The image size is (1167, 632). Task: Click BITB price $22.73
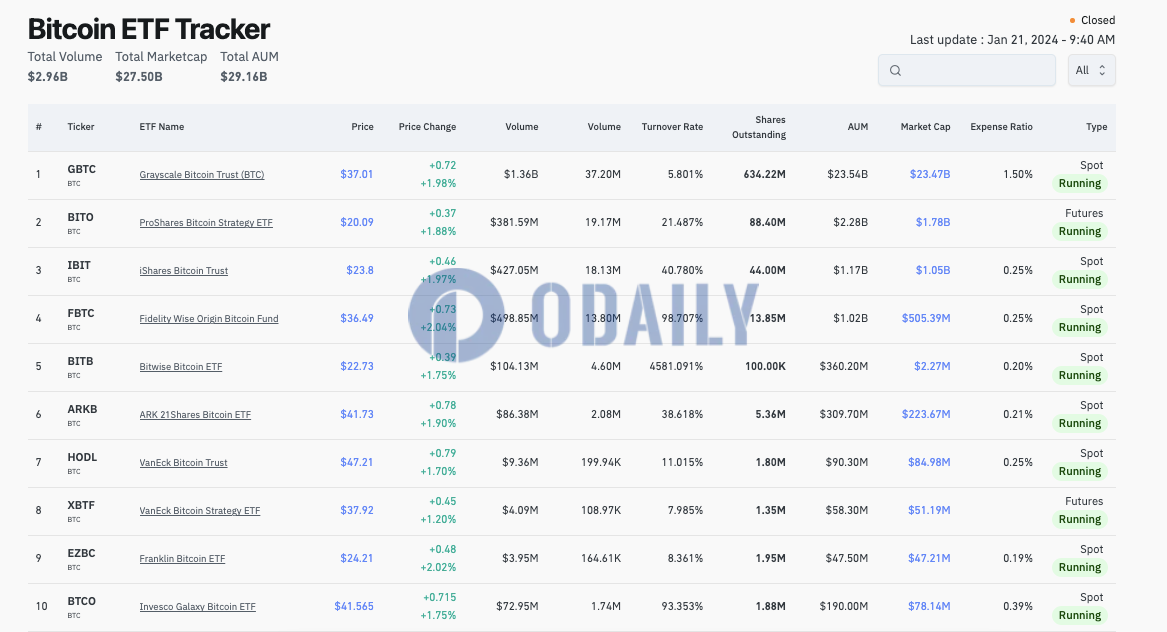coord(357,366)
